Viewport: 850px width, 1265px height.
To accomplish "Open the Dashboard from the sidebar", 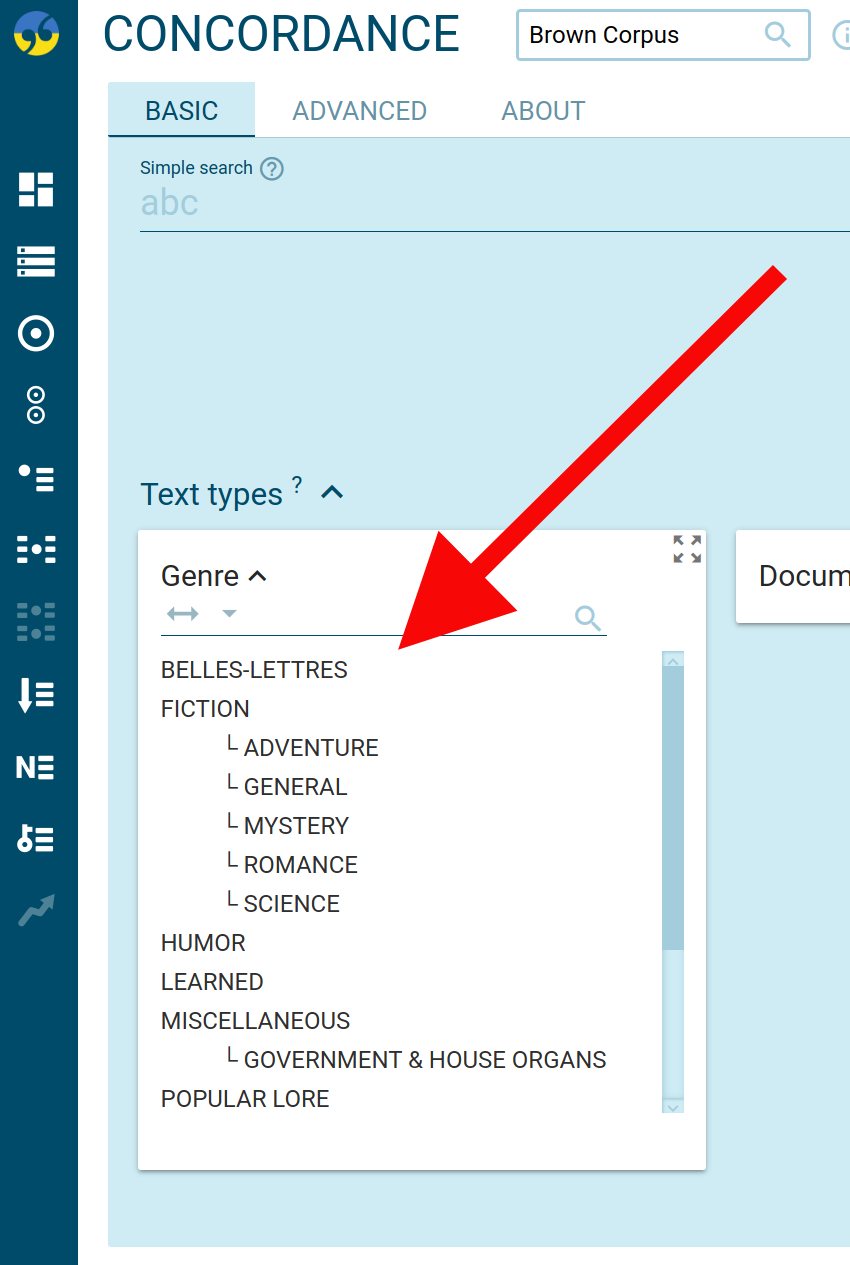I will (x=36, y=189).
